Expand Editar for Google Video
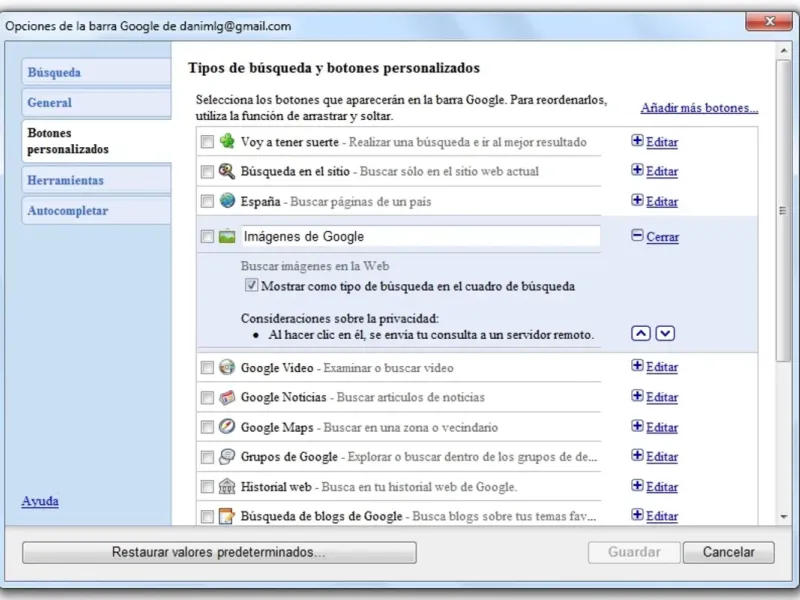This screenshot has width=800, height=600. click(x=655, y=367)
